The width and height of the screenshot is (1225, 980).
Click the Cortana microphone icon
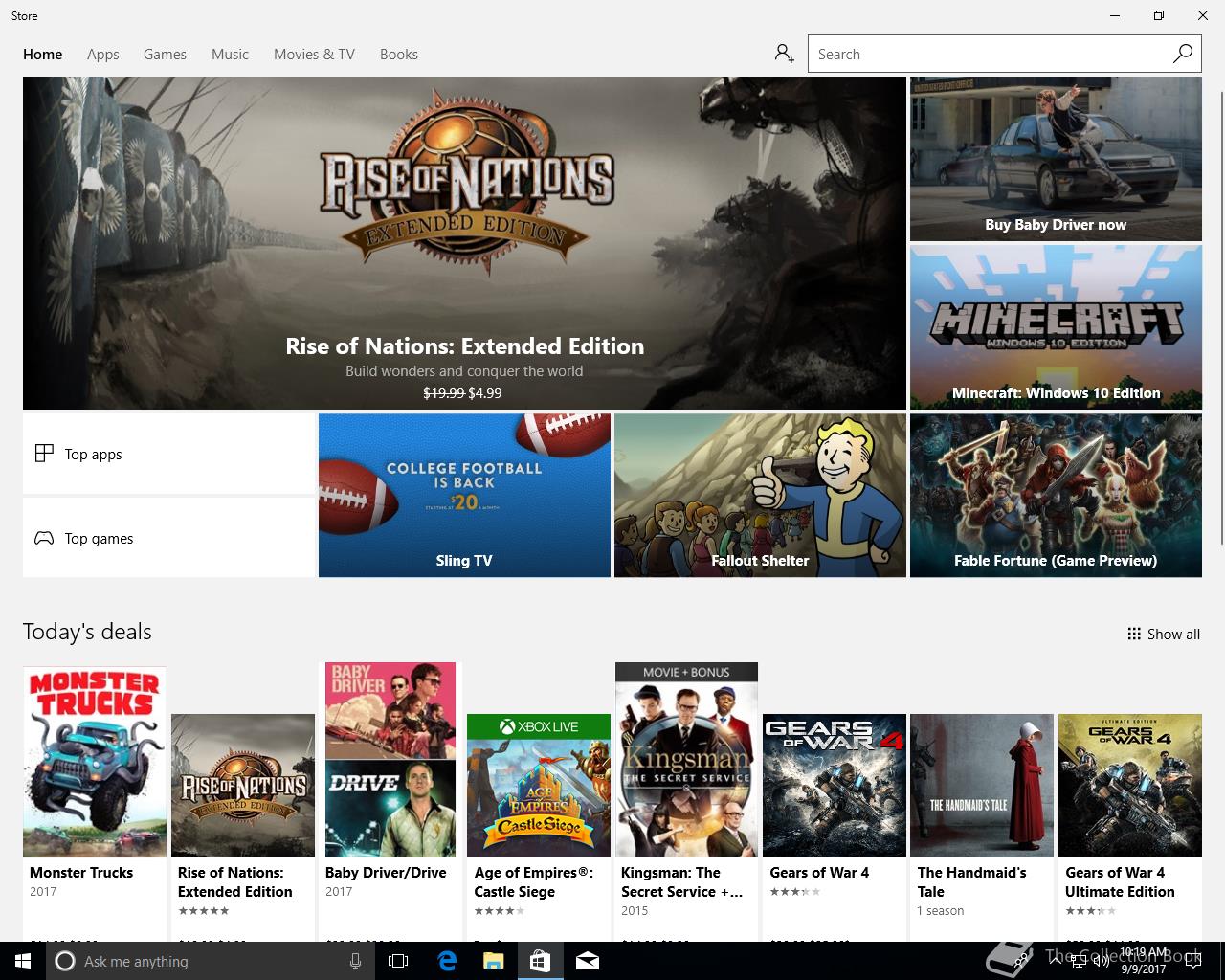coord(355,961)
